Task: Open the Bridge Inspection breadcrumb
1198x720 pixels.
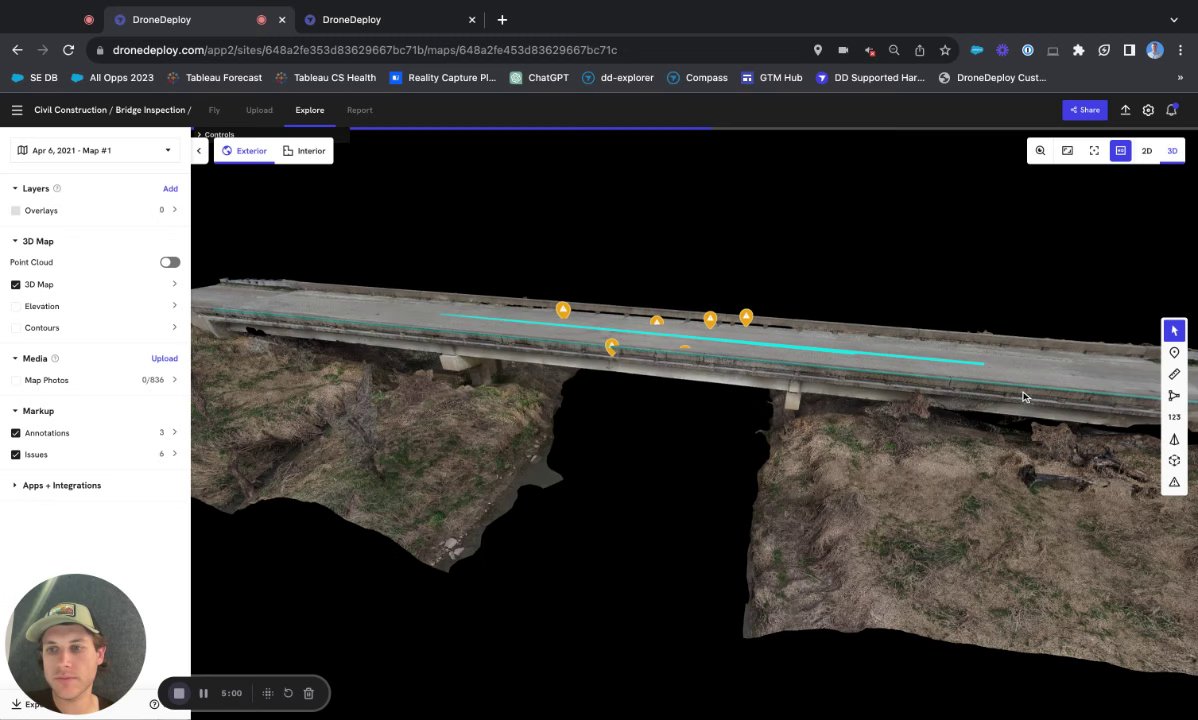Action: (151, 110)
